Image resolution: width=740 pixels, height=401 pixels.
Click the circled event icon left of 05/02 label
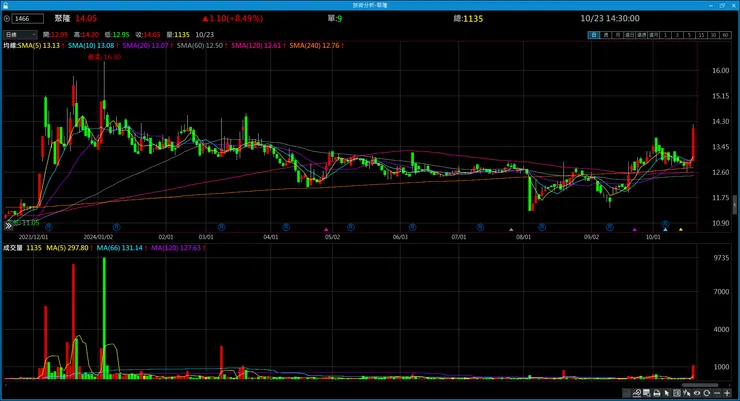tap(286, 227)
